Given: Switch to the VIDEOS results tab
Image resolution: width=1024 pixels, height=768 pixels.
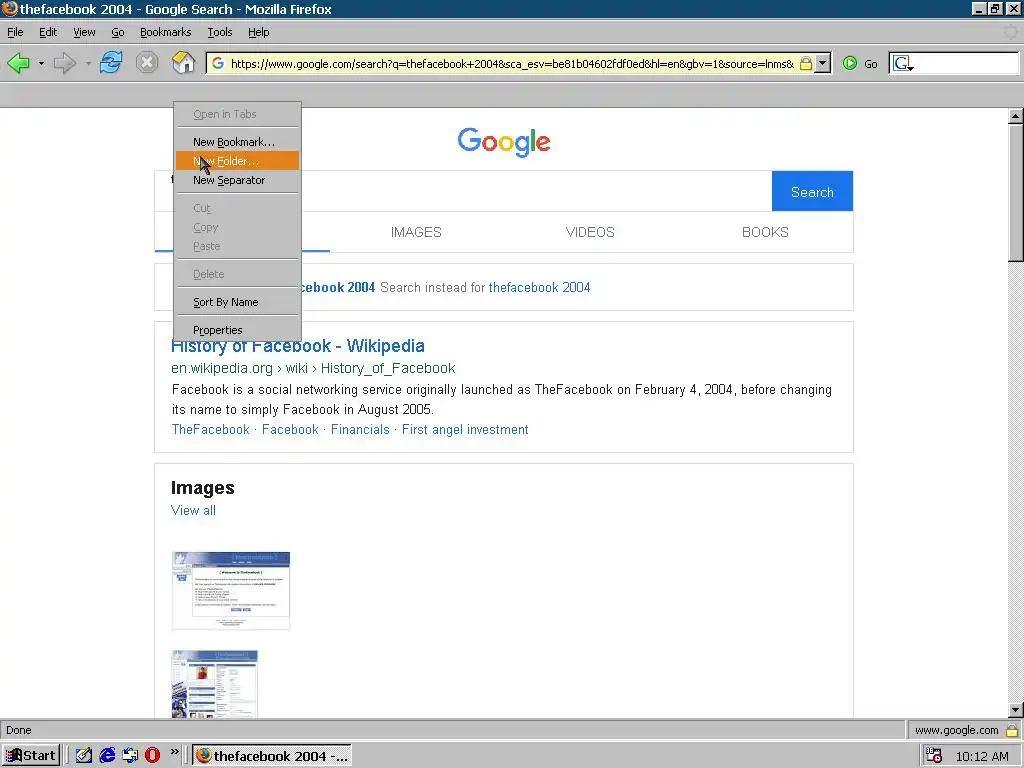Looking at the screenshot, I should pyautogui.click(x=590, y=232).
